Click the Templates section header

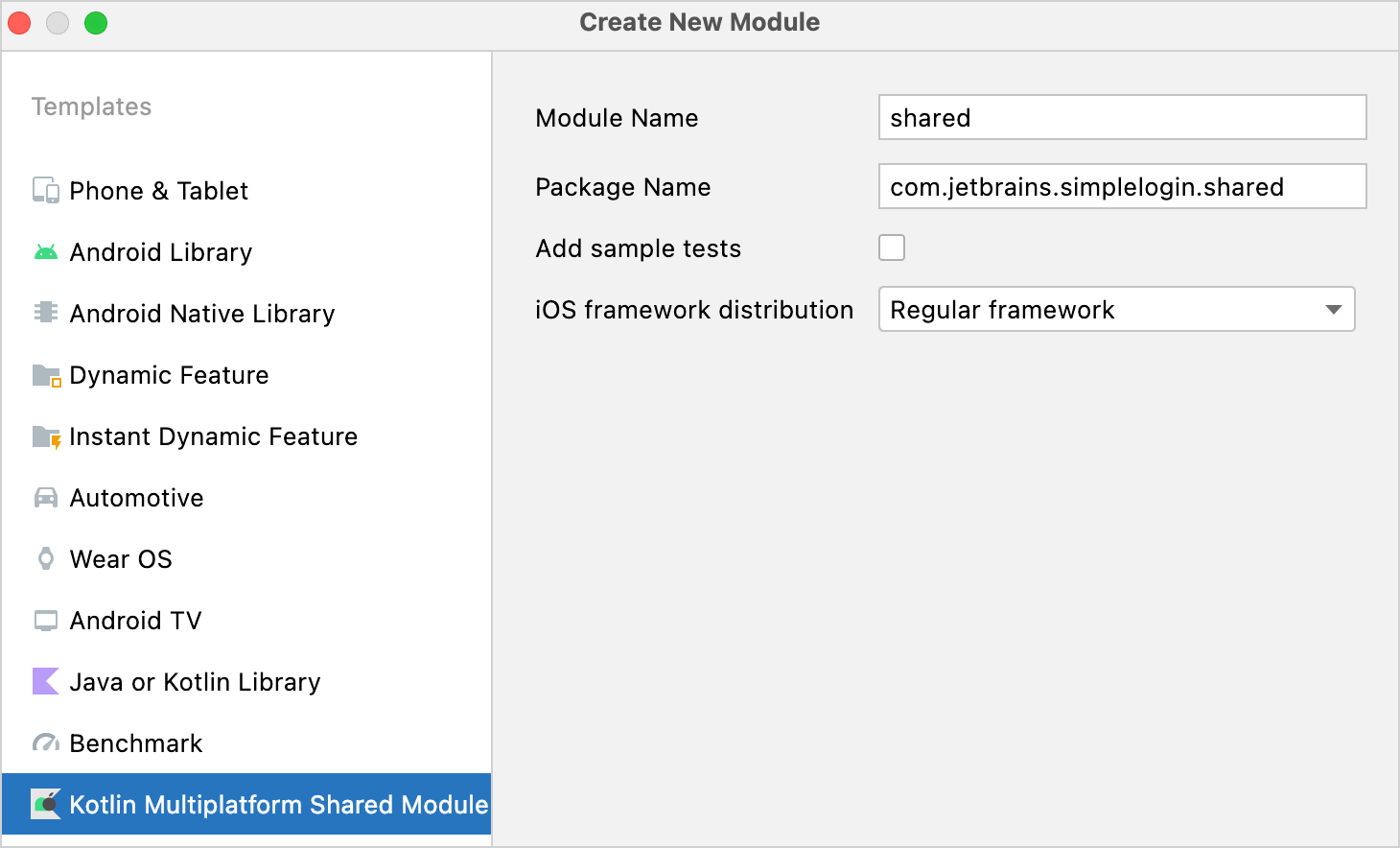[91, 106]
